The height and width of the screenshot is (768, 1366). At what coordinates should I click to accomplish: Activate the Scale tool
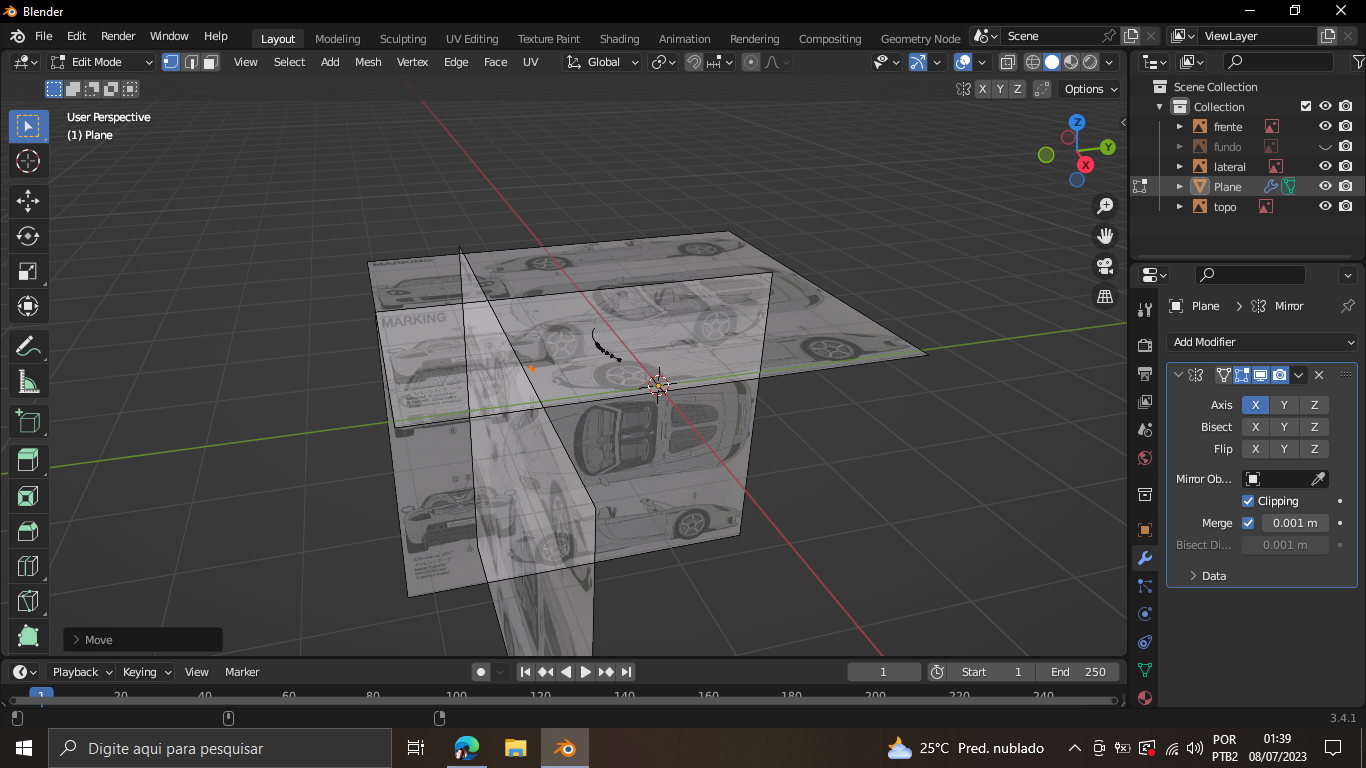point(28,271)
